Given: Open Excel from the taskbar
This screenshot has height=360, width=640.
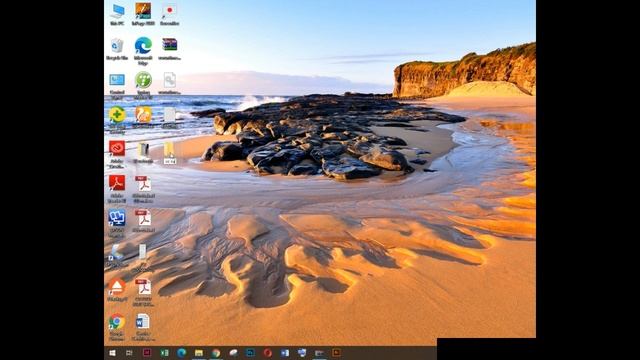Looking at the screenshot, I should tap(164, 353).
